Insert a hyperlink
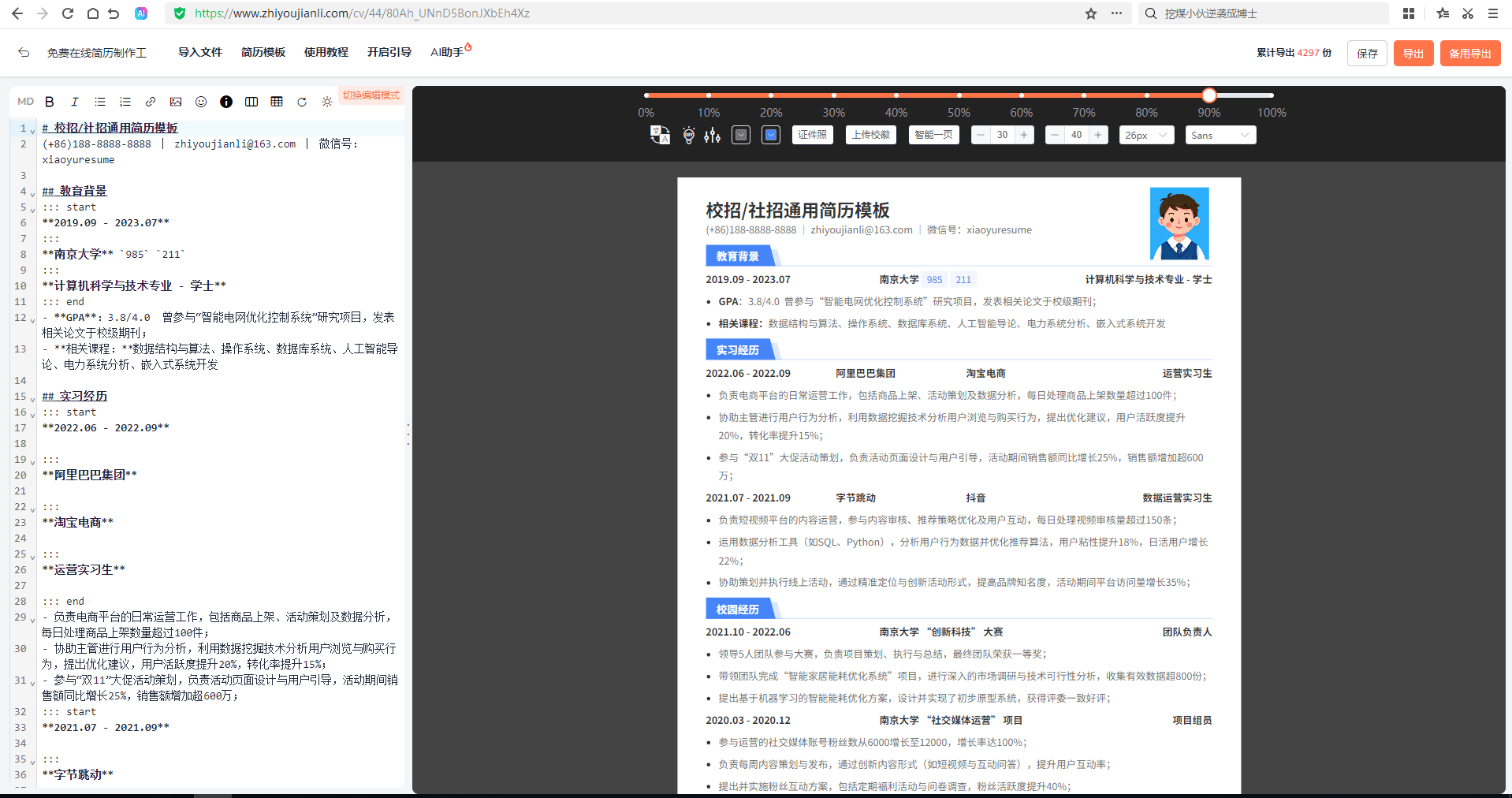 tap(151, 102)
